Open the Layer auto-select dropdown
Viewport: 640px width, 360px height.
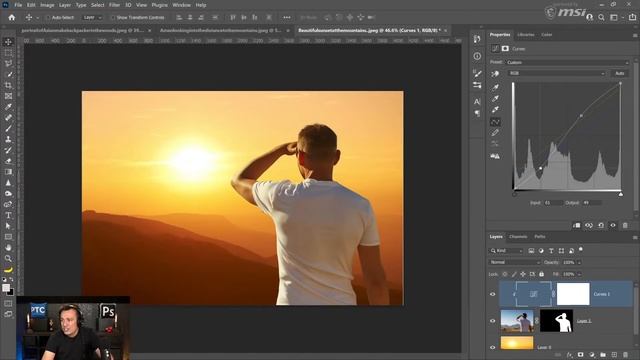pyautogui.click(x=92, y=18)
